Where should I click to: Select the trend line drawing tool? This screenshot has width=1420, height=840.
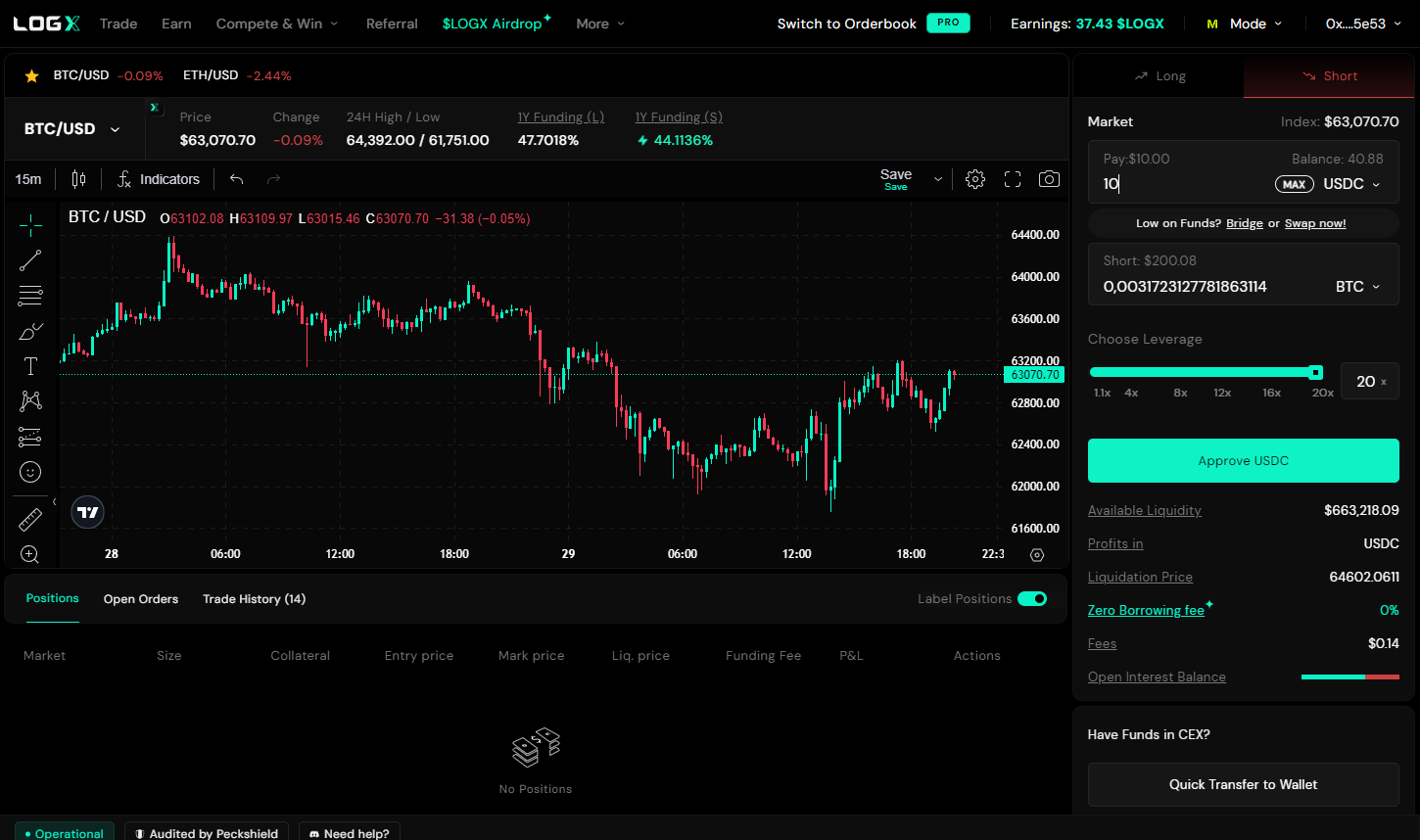(x=30, y=260)
